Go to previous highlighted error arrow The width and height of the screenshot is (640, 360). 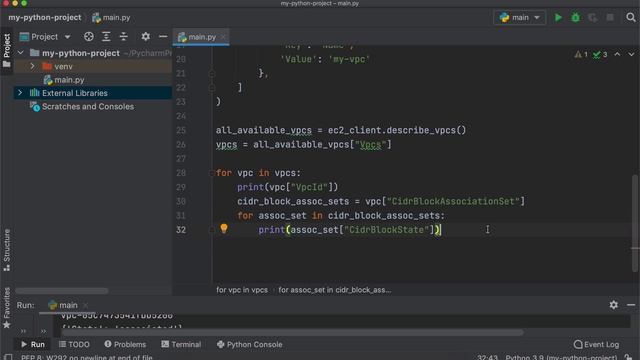click(x=618, y=54)
